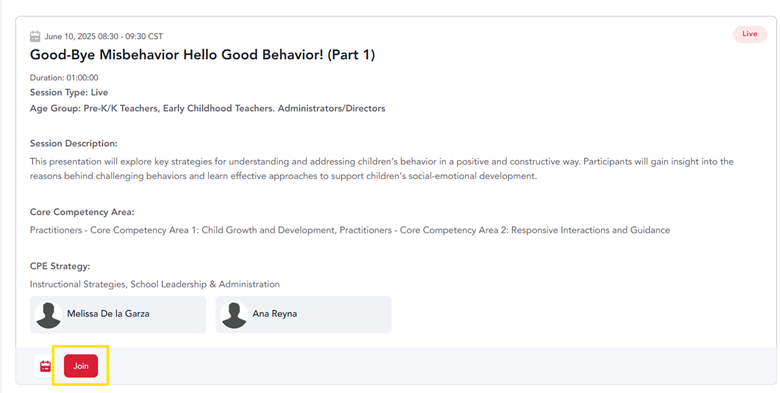
Task: Click Instructional Strategies, School Leadership text
Action: tap(155, 285)
